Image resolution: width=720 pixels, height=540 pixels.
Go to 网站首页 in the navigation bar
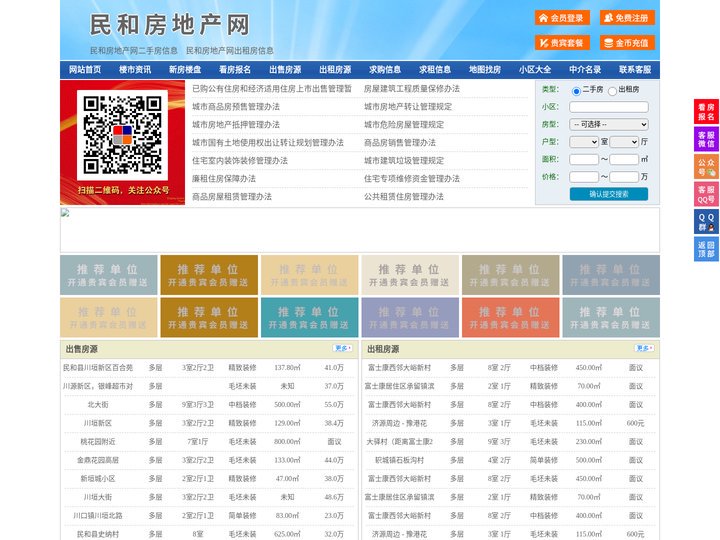(x=85, y=70)
